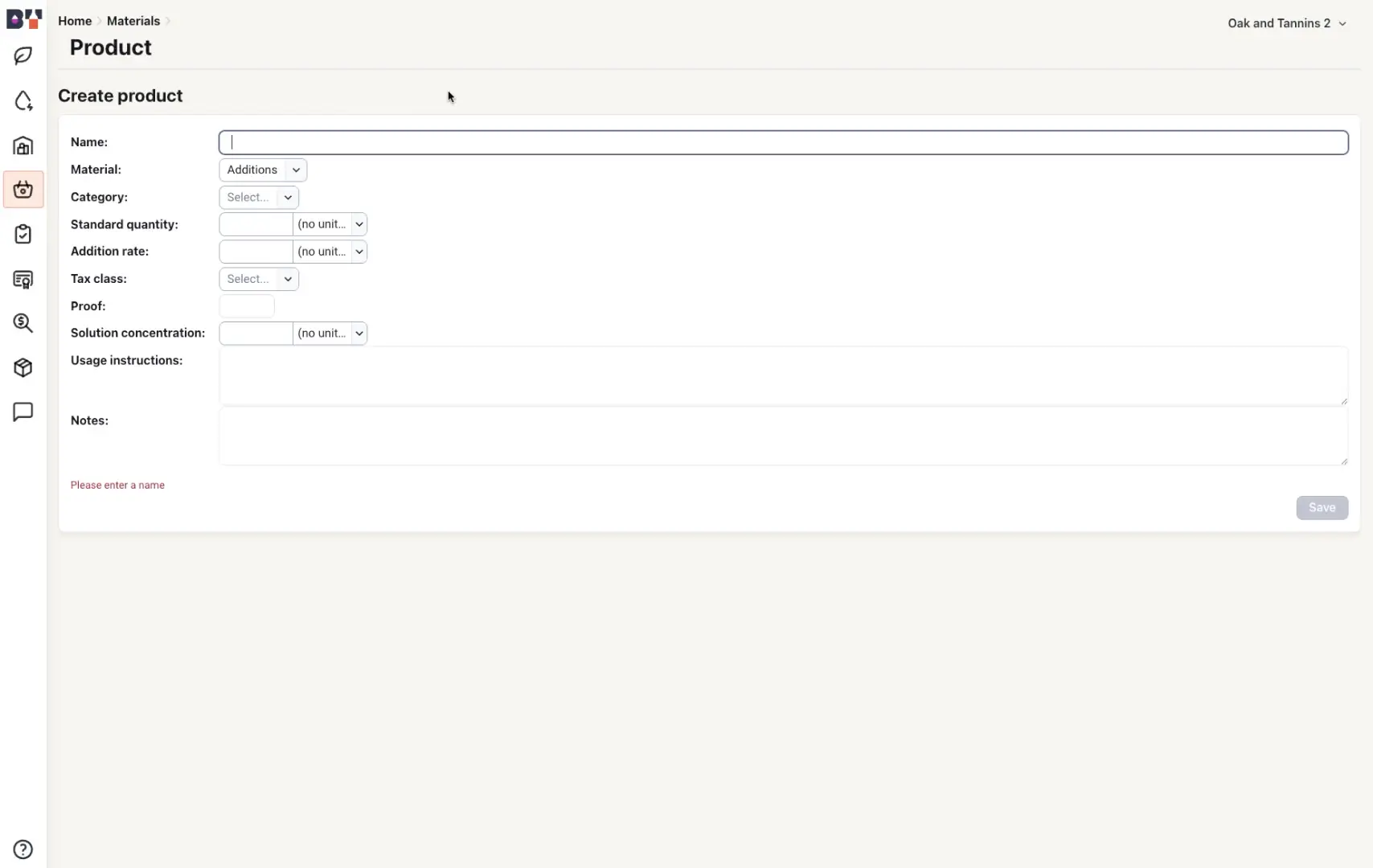Open the Addition rate unit dropdown
This screenshot has width=1373, height=868.
click(x=330, y=252)
